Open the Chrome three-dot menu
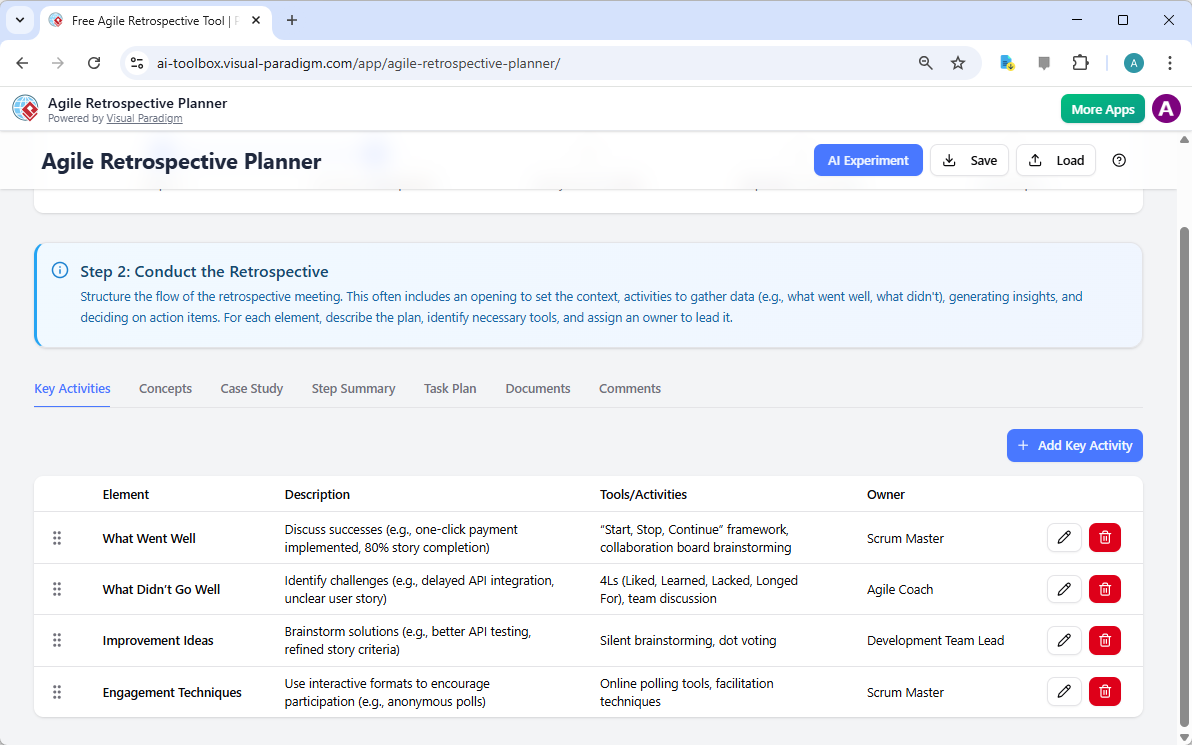Viewport: 1192px width, 745px height. (1170, 62)
